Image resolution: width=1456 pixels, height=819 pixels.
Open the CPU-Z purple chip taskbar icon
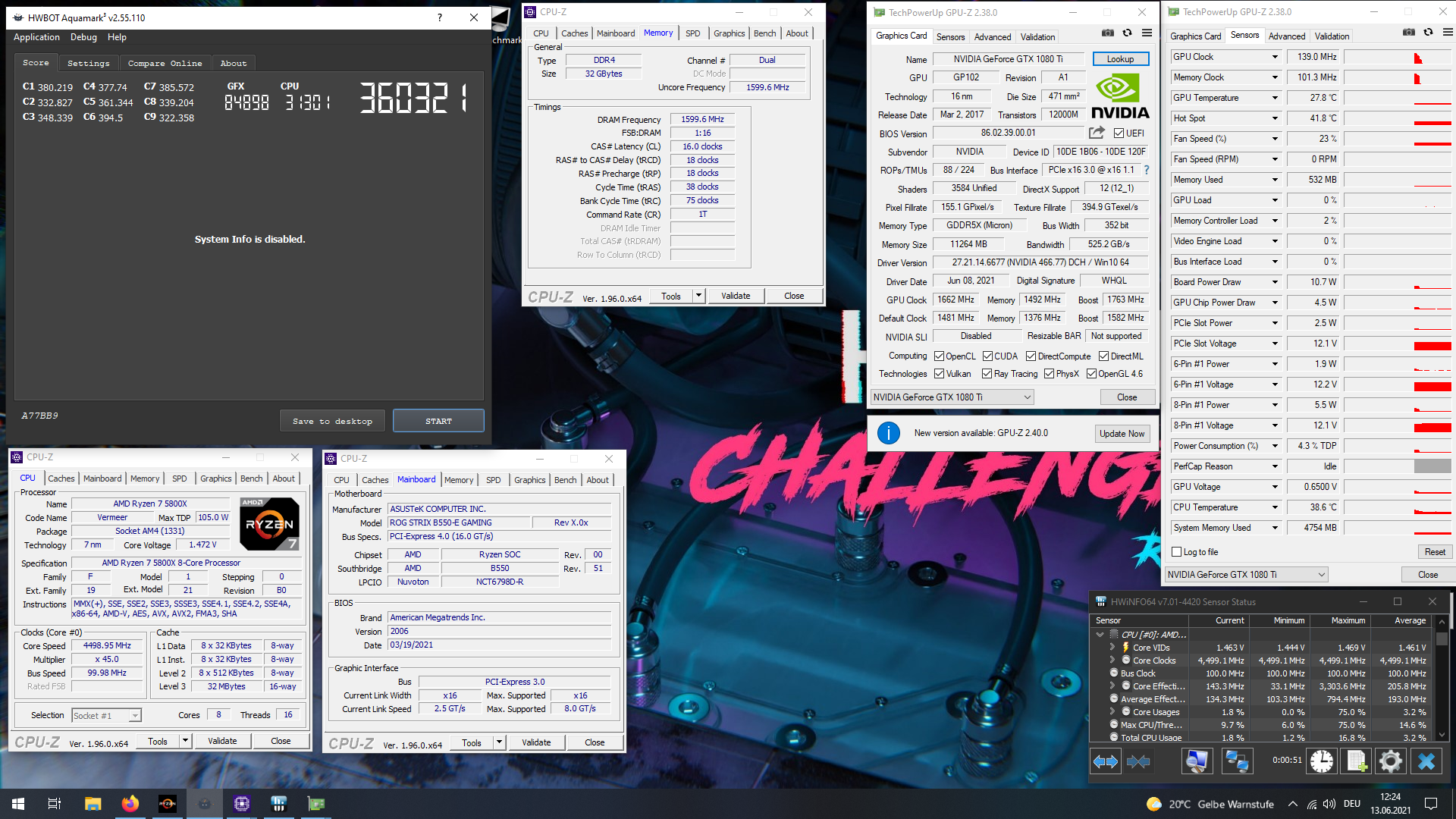242,804
